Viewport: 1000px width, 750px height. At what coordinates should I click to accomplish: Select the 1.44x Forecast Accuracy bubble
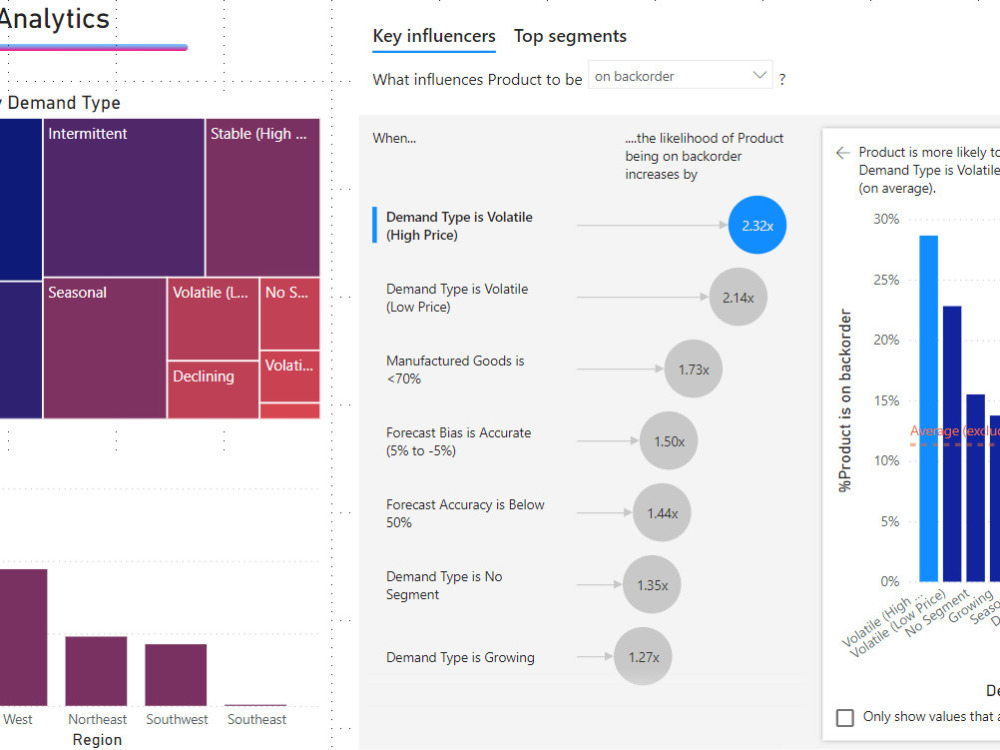(x=661, y=512)
